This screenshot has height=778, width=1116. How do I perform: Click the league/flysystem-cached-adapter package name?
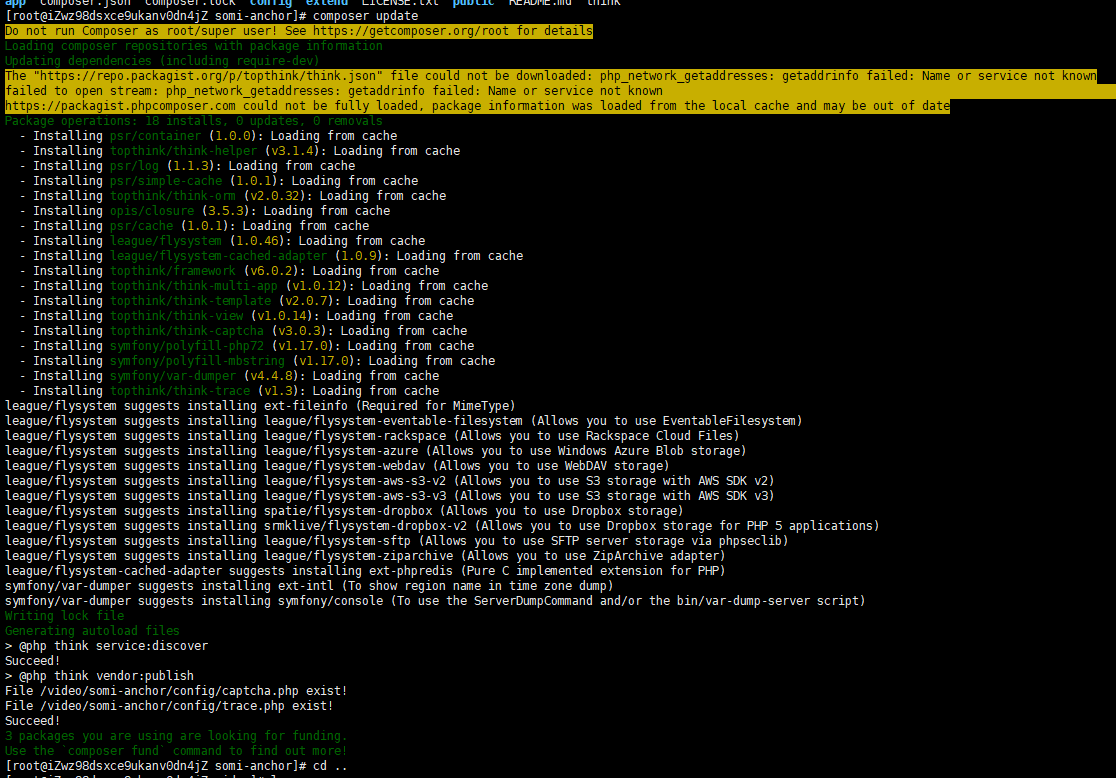click(x=219, y=256)
